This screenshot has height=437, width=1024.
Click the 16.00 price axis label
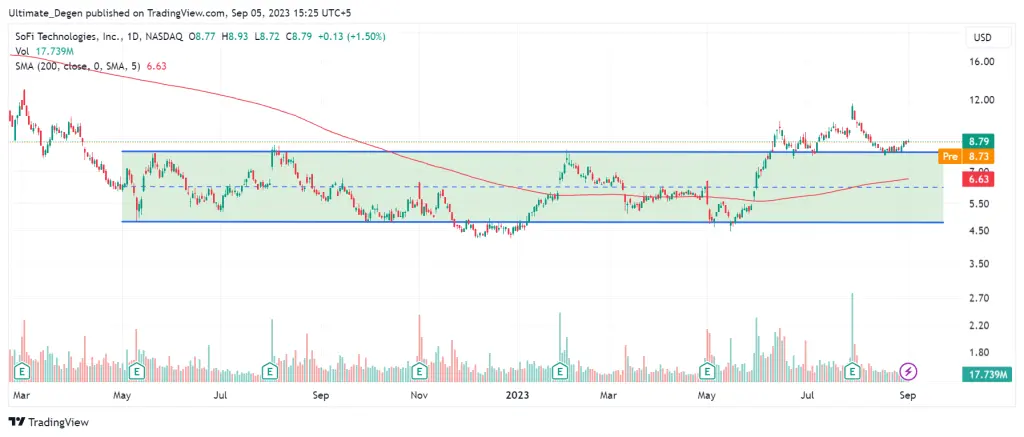983,61
